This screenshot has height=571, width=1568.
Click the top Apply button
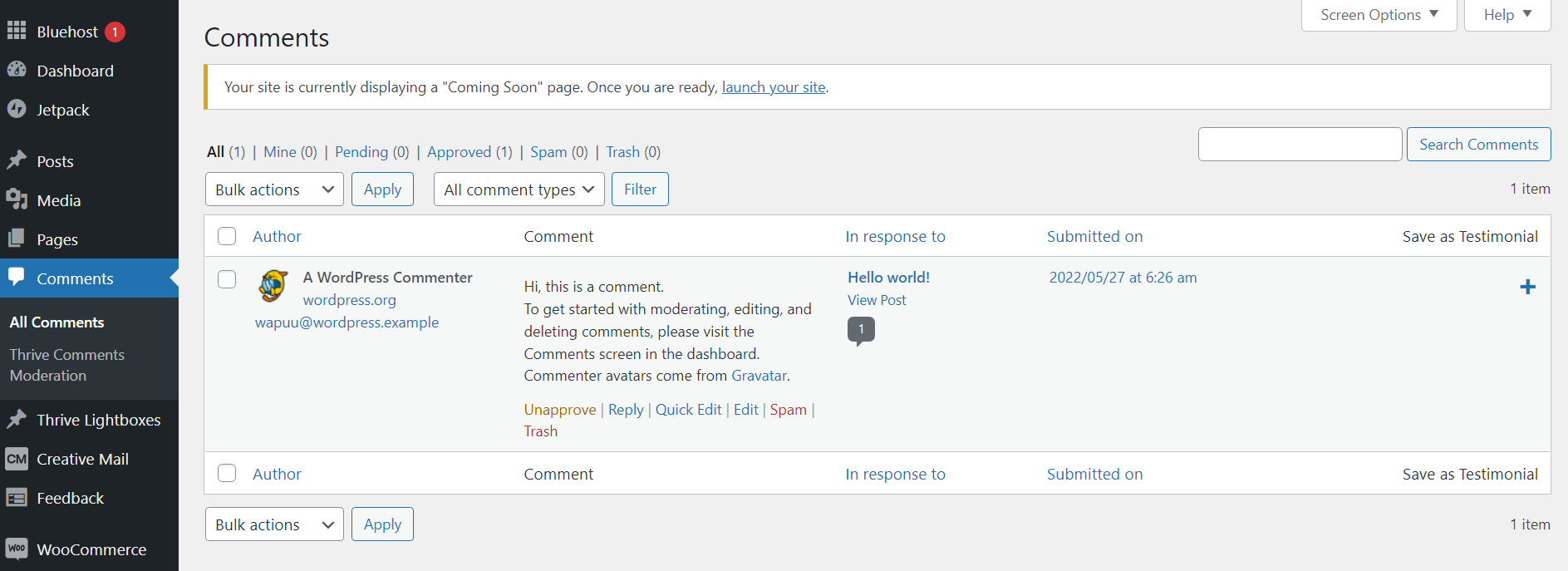[382, 190]
